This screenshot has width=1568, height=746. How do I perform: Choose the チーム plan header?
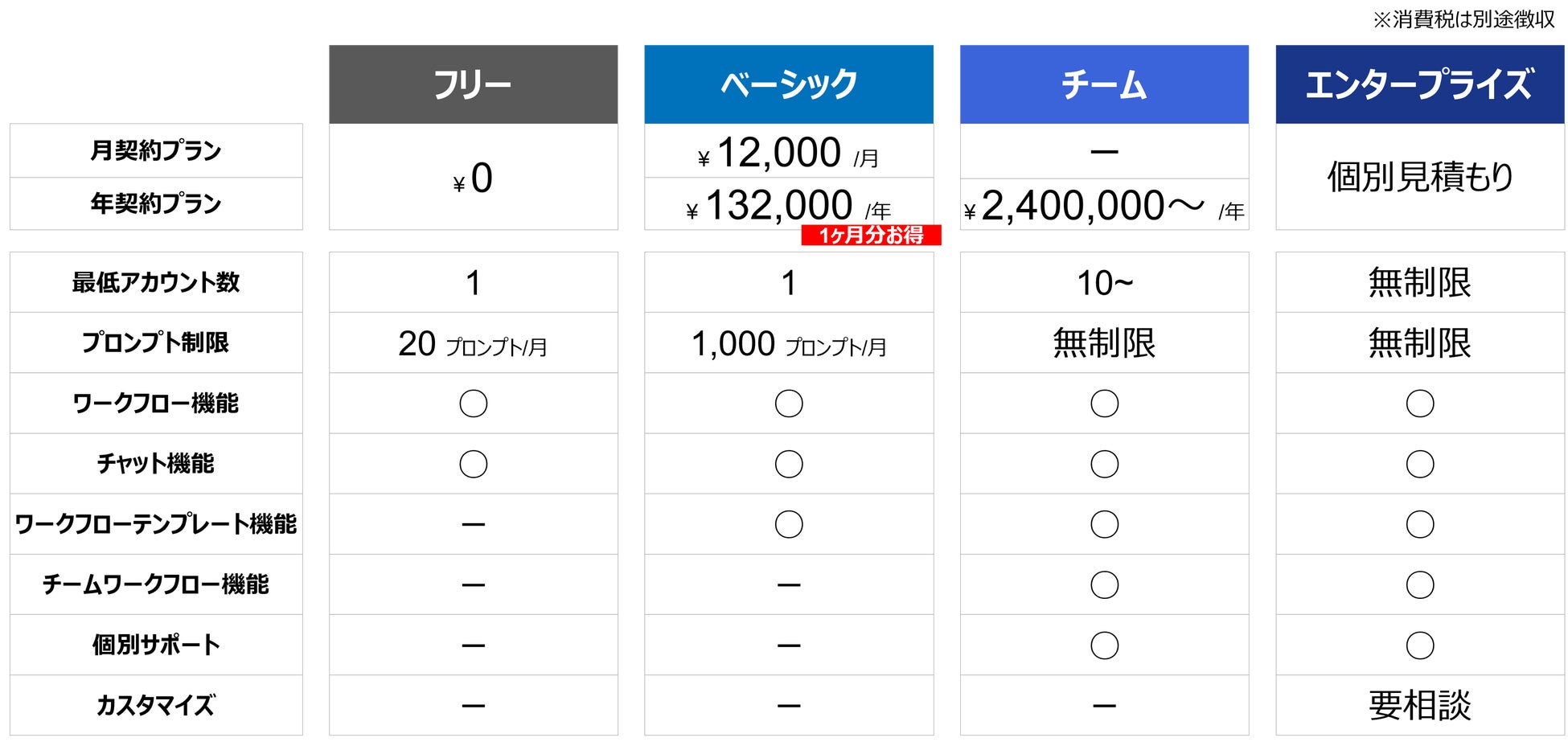pos(1104,84)
